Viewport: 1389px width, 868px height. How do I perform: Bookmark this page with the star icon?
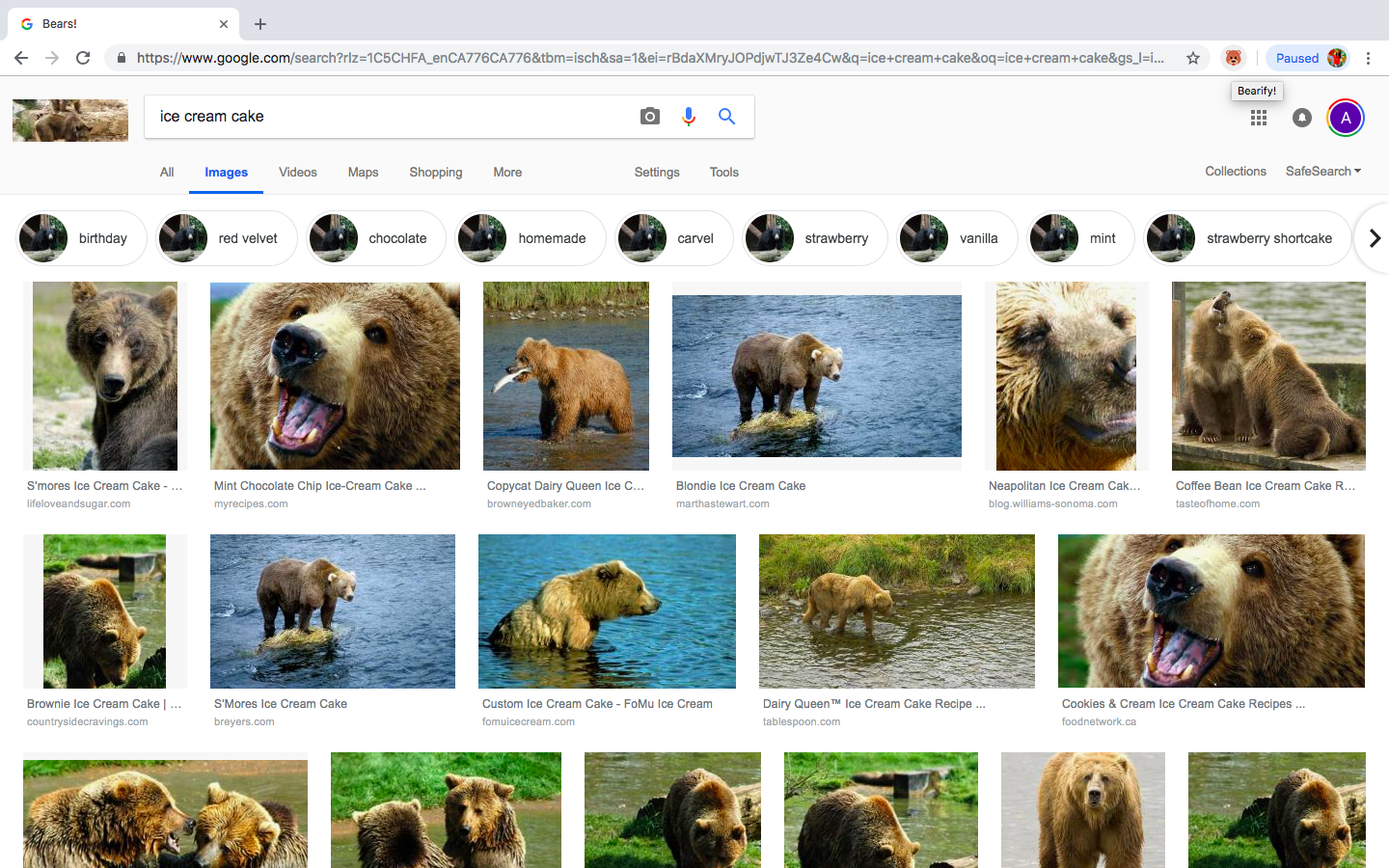click(x=1193, y=58)
